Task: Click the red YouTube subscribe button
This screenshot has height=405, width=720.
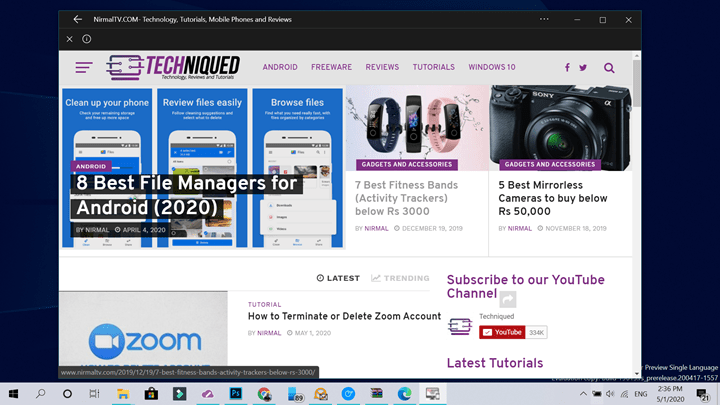Action: [x=502, y=332]
